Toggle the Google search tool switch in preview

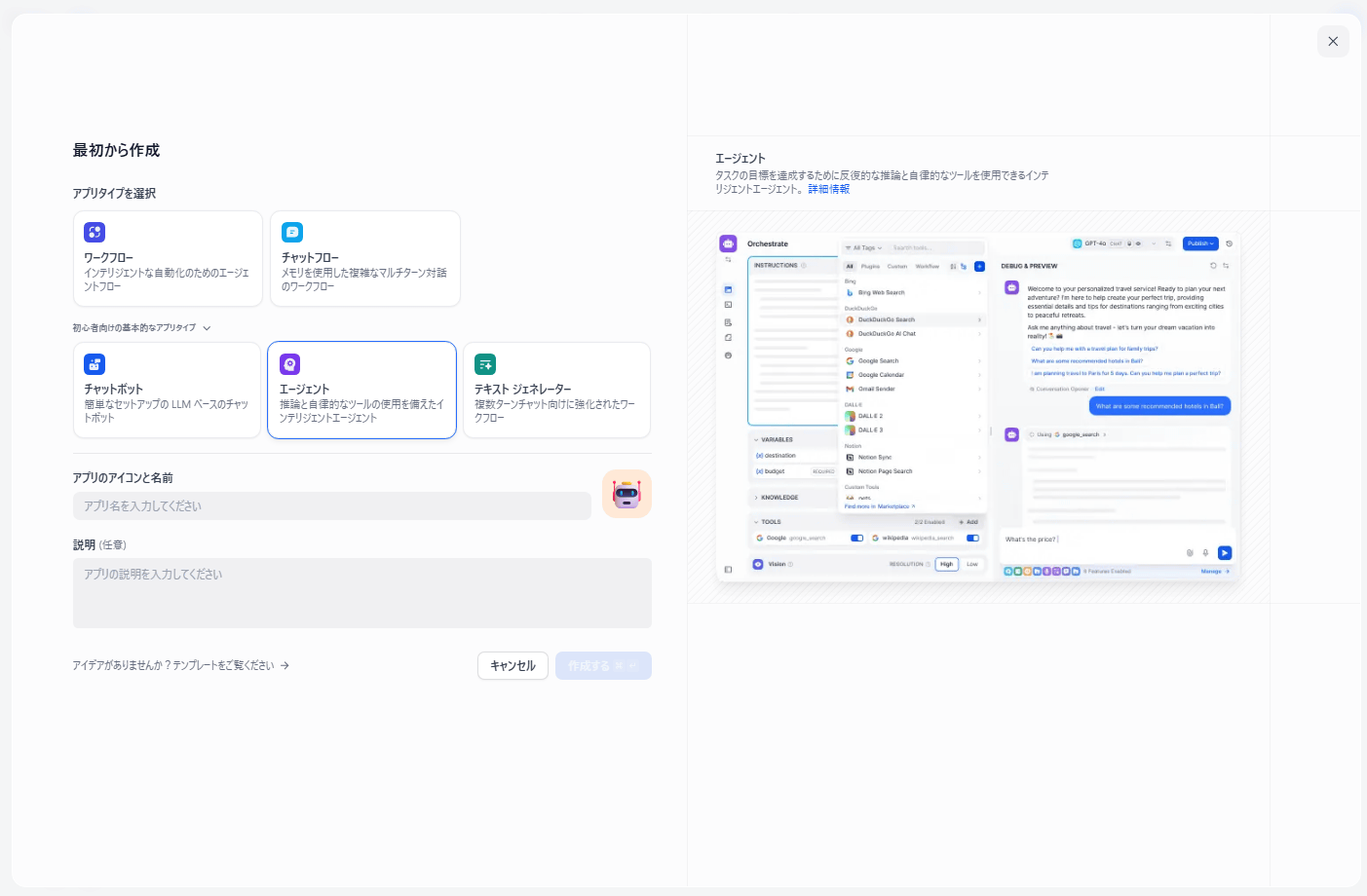pyautogui.click(x=856, y=538)
